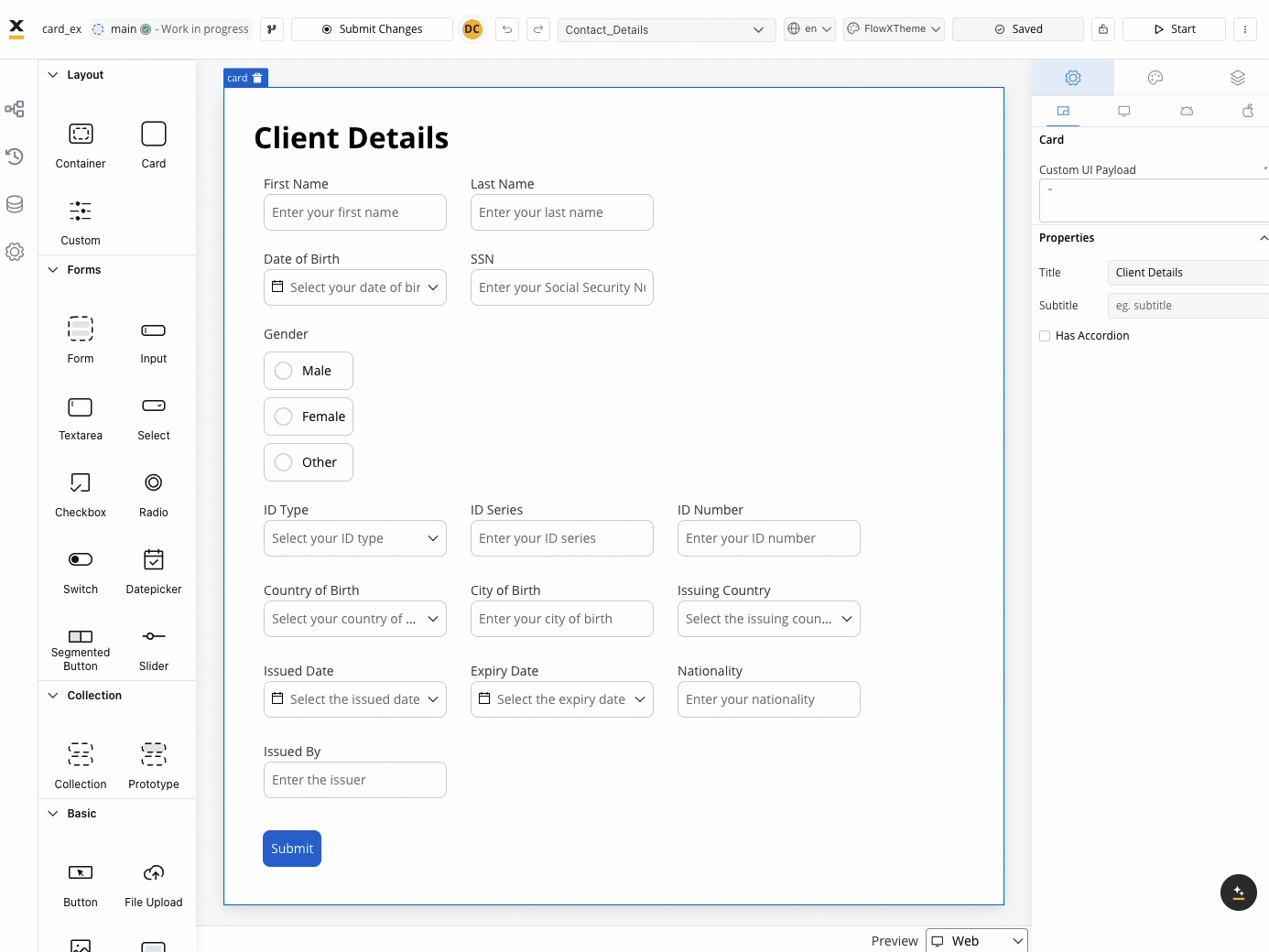
Task: Click the Start button
Action: pos(1174,29)
